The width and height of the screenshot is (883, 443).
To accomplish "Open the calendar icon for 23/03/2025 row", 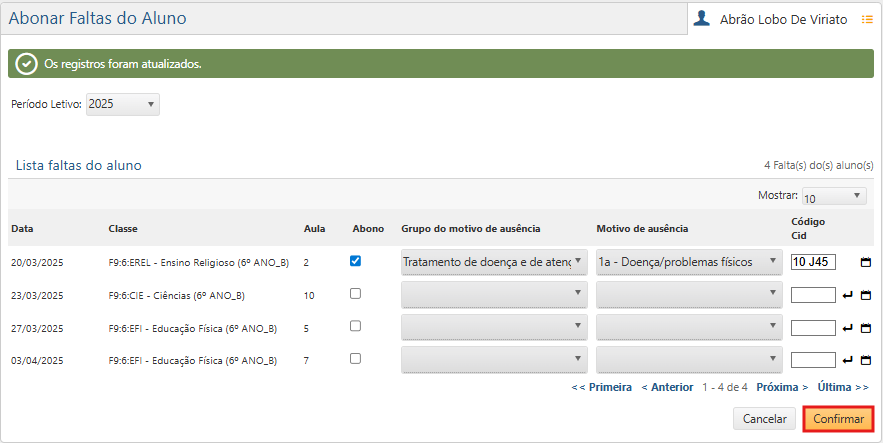I will pos(866,295).
